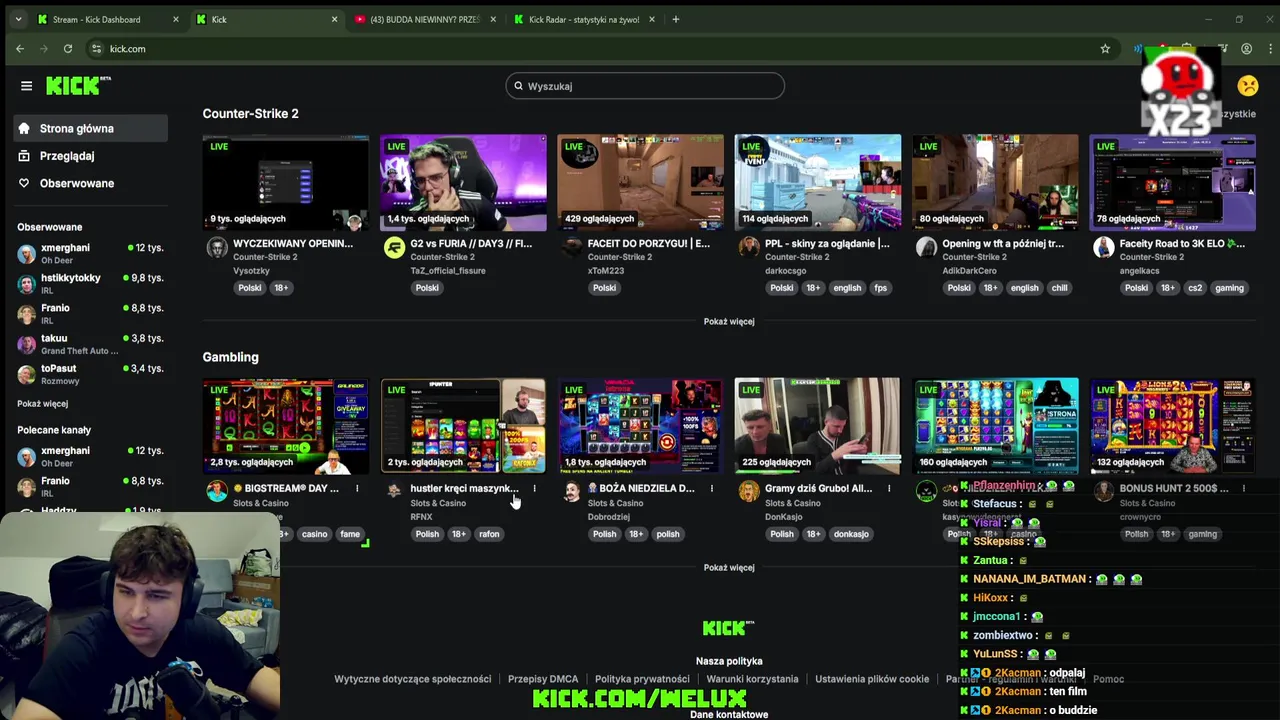Open options menu for Gramy dziś Grubo card

point(889,488)
